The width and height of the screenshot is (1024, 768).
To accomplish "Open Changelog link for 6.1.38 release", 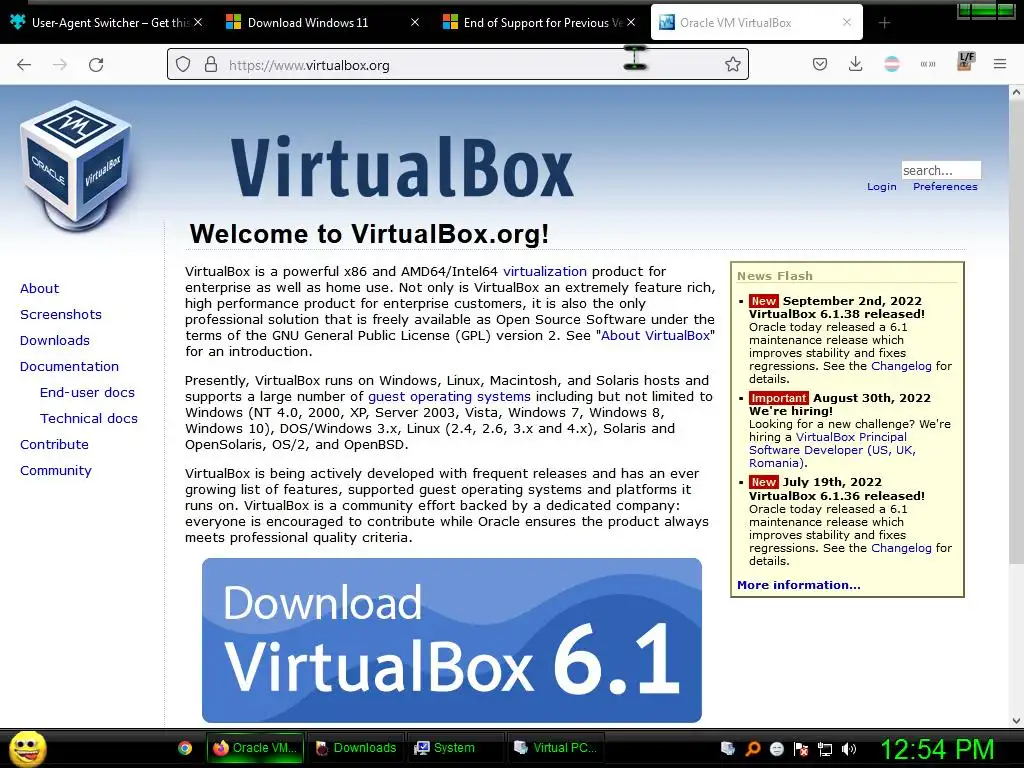I will tap(901, 366).
